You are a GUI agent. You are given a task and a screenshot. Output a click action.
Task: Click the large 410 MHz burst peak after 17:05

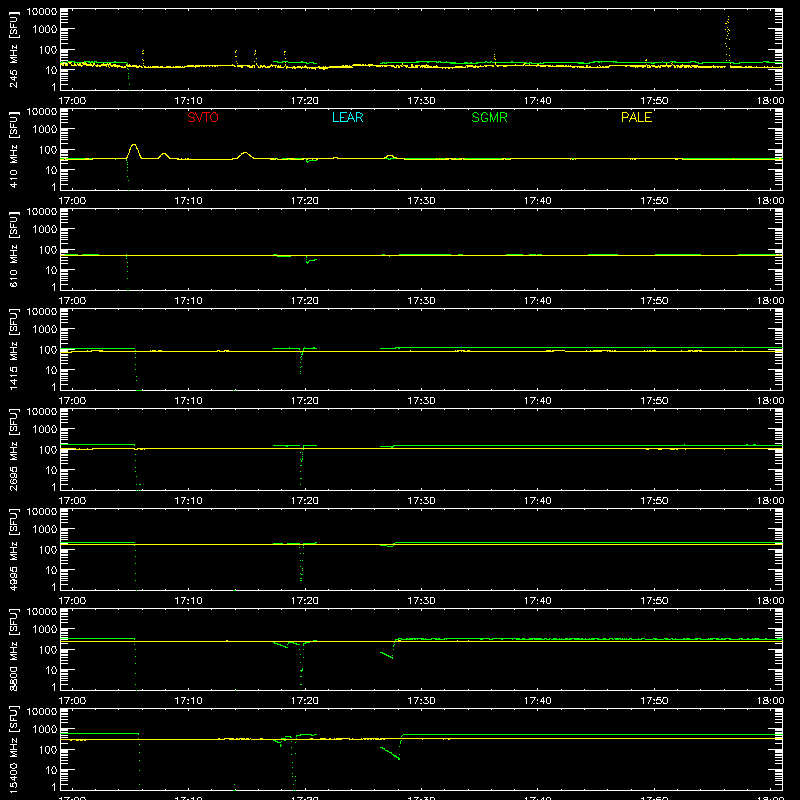(134, 151)
